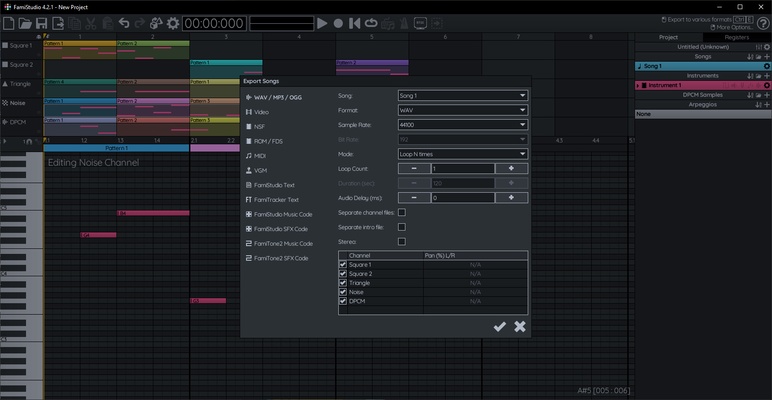
Task: Create a new project from toolbar
Action: (8, 23)
